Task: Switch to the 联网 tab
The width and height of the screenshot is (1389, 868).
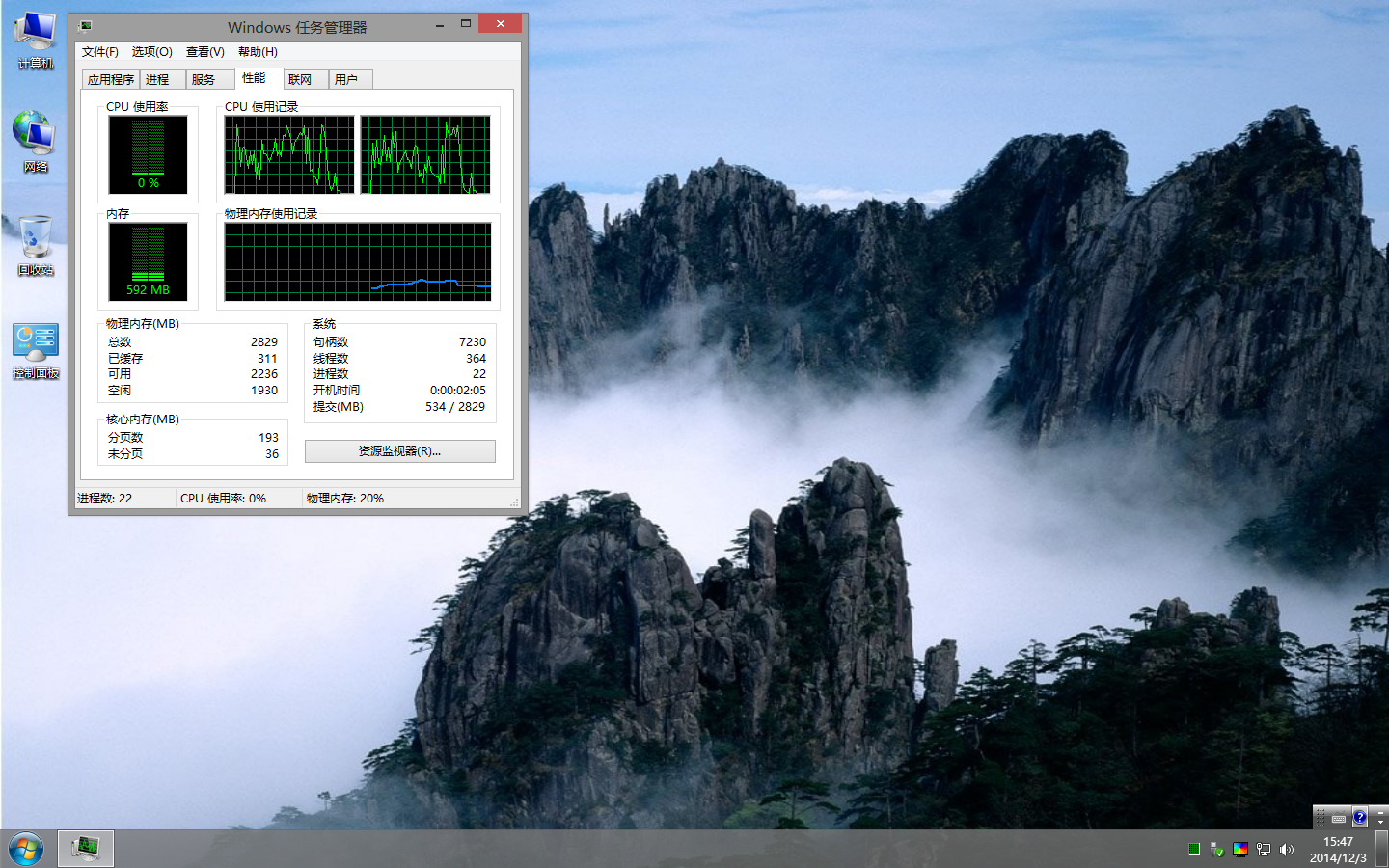Action: pos(305,80)
